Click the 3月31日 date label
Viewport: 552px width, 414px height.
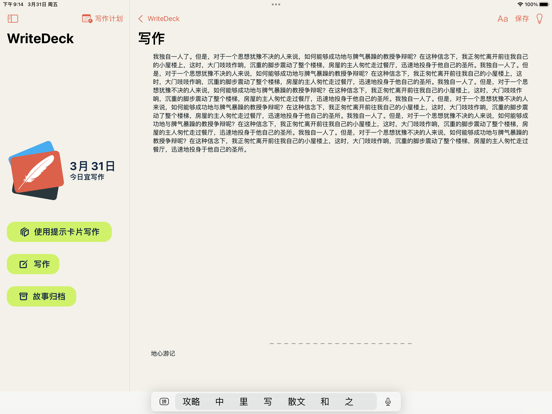92,166
